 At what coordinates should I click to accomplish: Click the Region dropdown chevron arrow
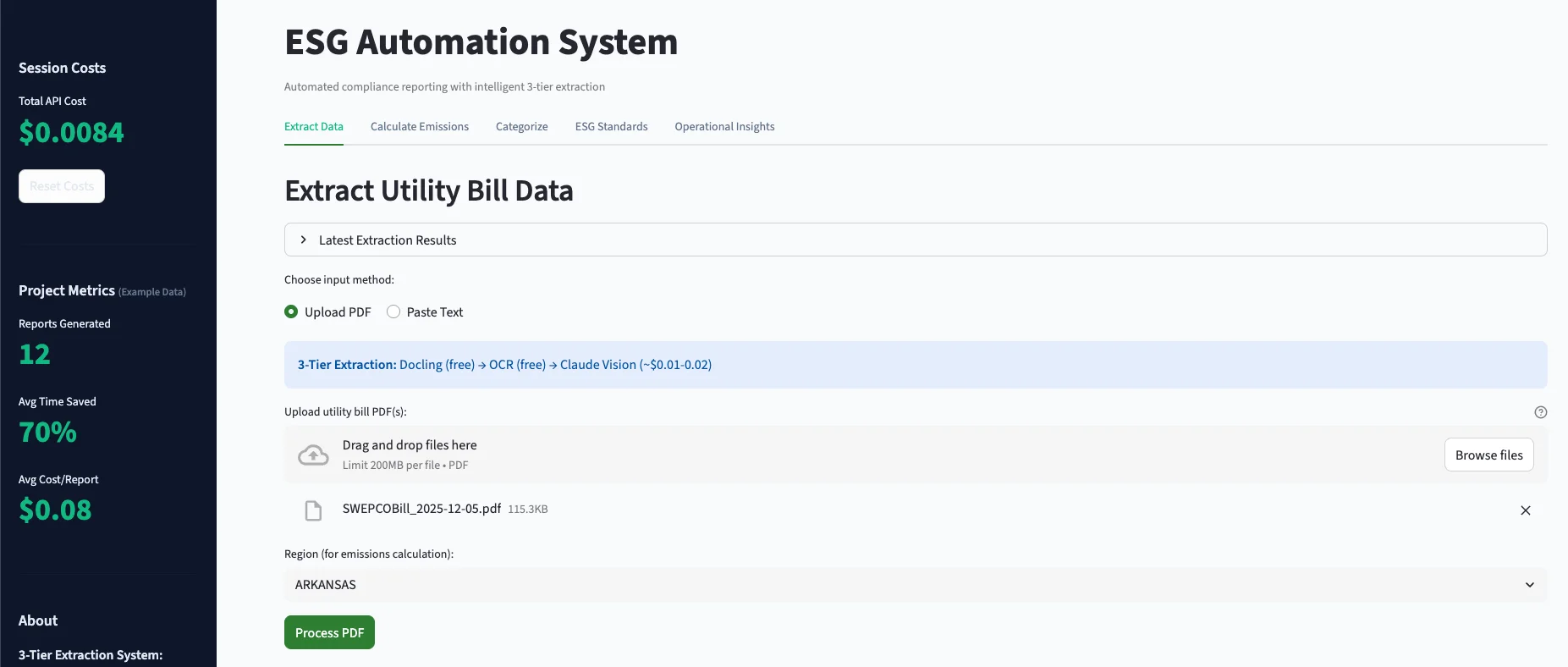pos(1529,585)
